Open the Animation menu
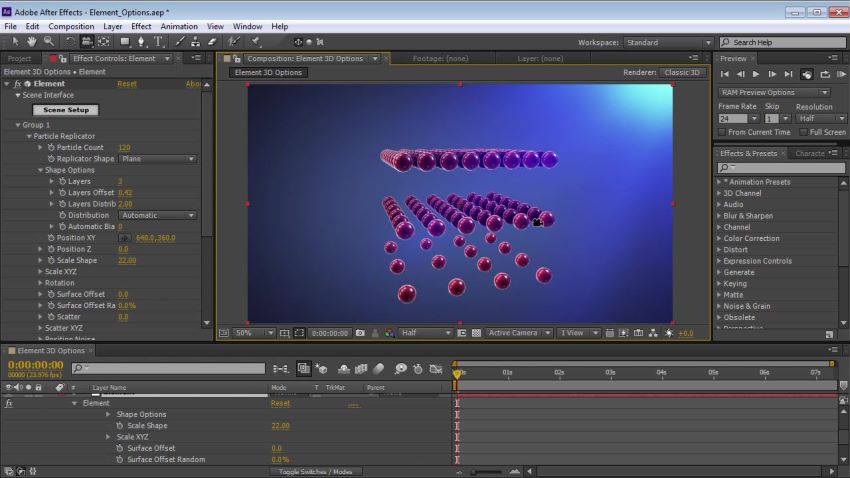Screen dimensions: 850x478 [x=179, y=26]
